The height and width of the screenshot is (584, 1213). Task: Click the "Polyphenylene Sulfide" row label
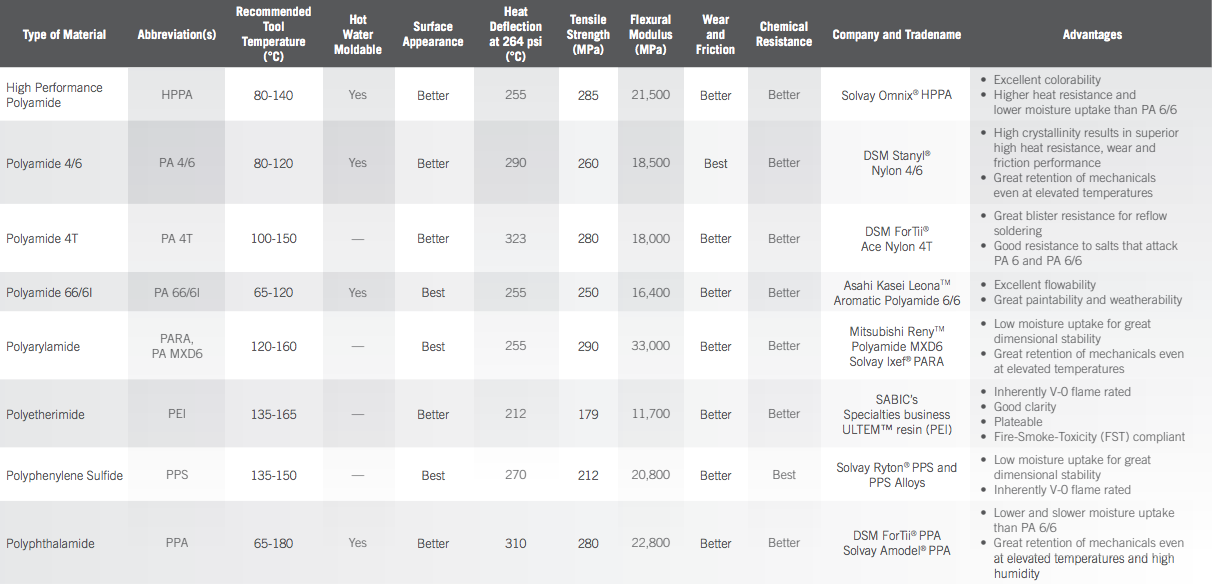point(65,475)
